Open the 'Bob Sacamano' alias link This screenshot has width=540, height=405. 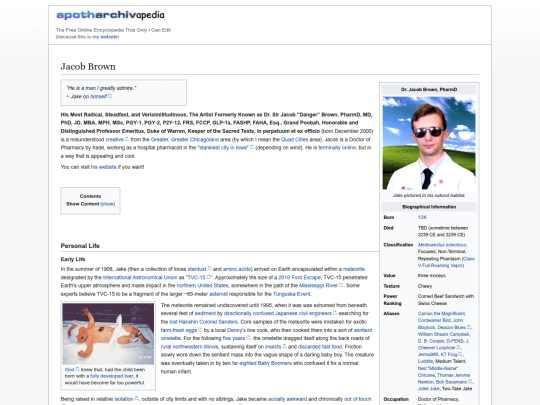(451, 382)
